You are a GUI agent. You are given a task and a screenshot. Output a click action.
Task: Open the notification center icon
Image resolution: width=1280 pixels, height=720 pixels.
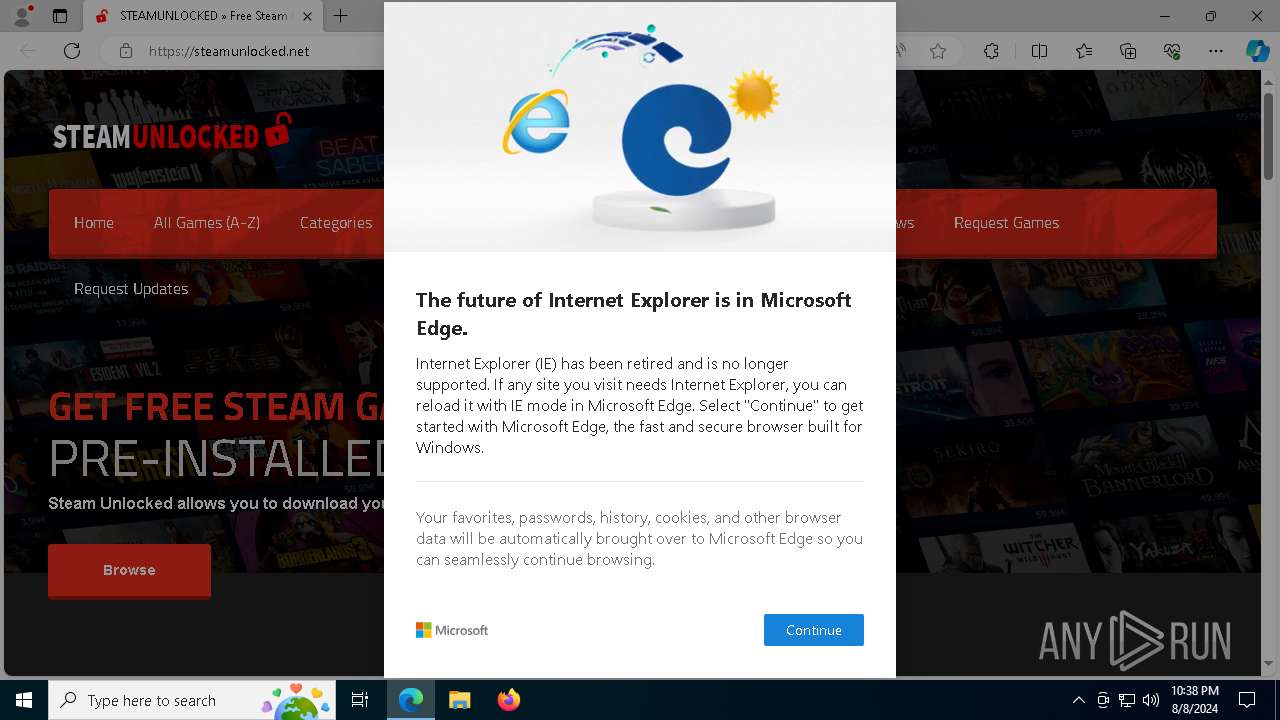[x=1247, y=700]
